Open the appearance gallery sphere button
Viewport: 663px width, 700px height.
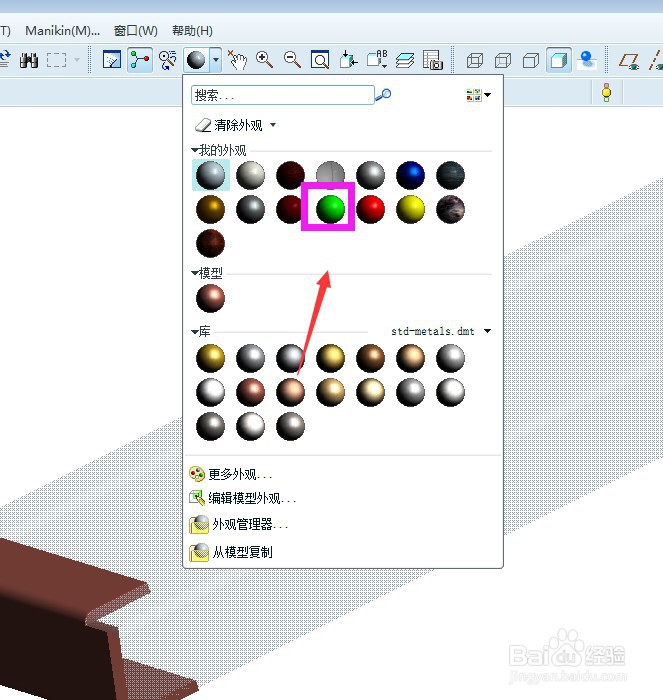click(x=196, y=60)
